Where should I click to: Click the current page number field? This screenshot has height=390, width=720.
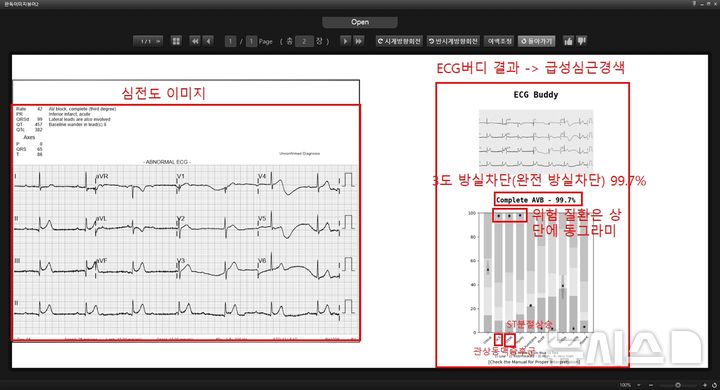point(231,41)
